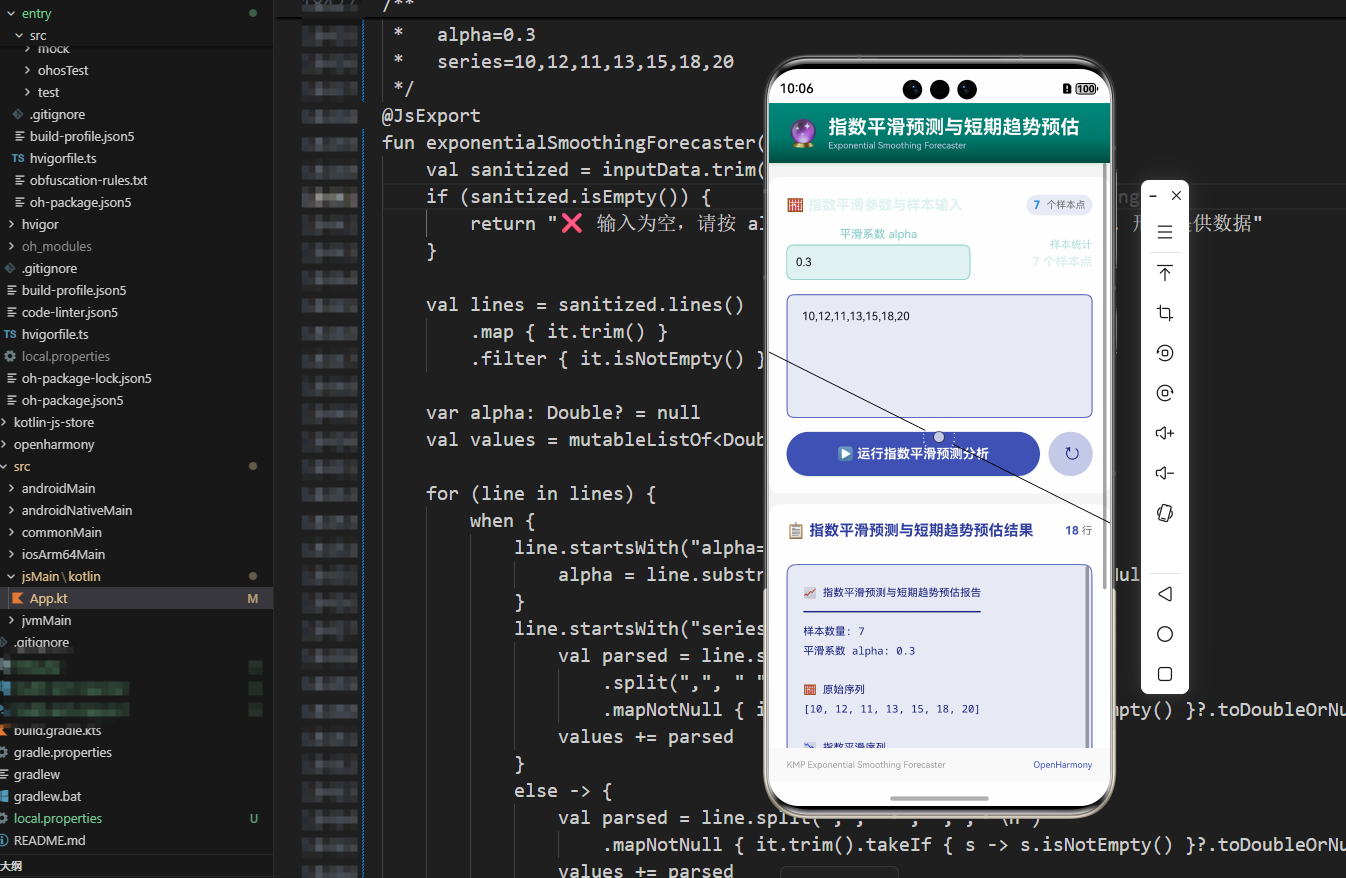This screenshot has height=878, width=1346.
Task: Click the phone app vertical scrollbar
Action: (1104, 375)
